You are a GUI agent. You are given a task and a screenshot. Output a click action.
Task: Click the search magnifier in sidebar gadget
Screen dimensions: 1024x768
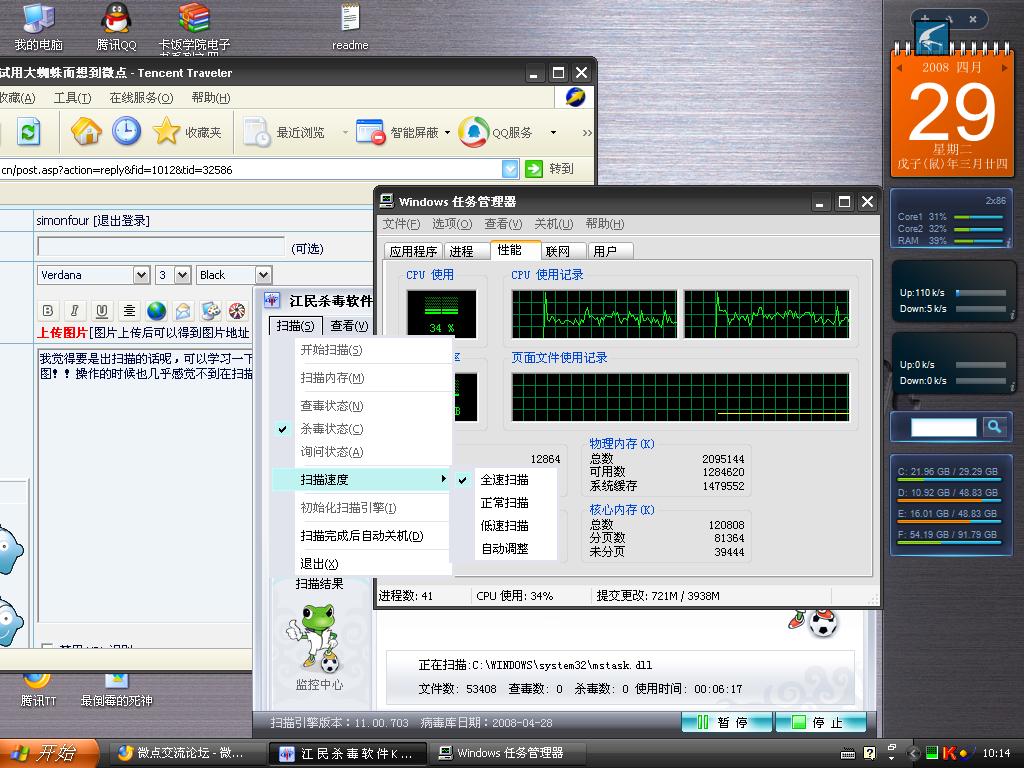coord(994,427)
